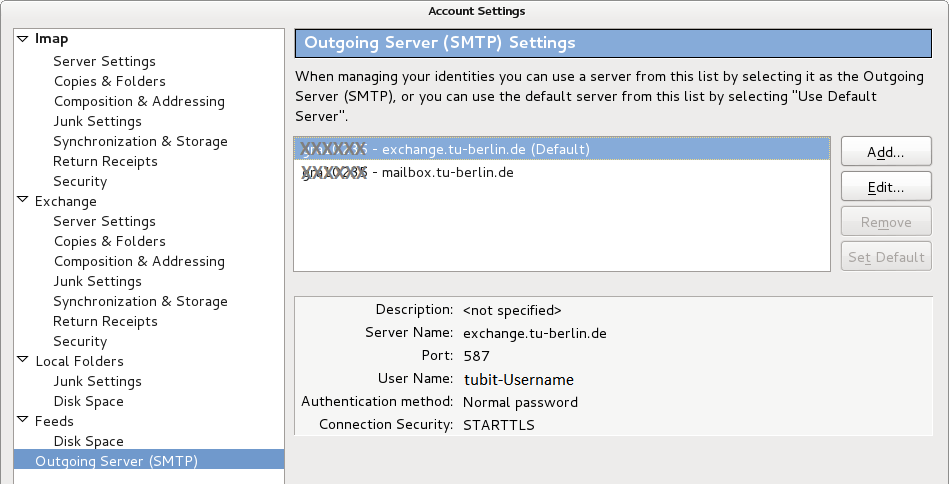Image resolution: width=949 pixels, height=484 pixels.
Task: Open Server Settings under Imap
Action: click(x=104, y=61)
